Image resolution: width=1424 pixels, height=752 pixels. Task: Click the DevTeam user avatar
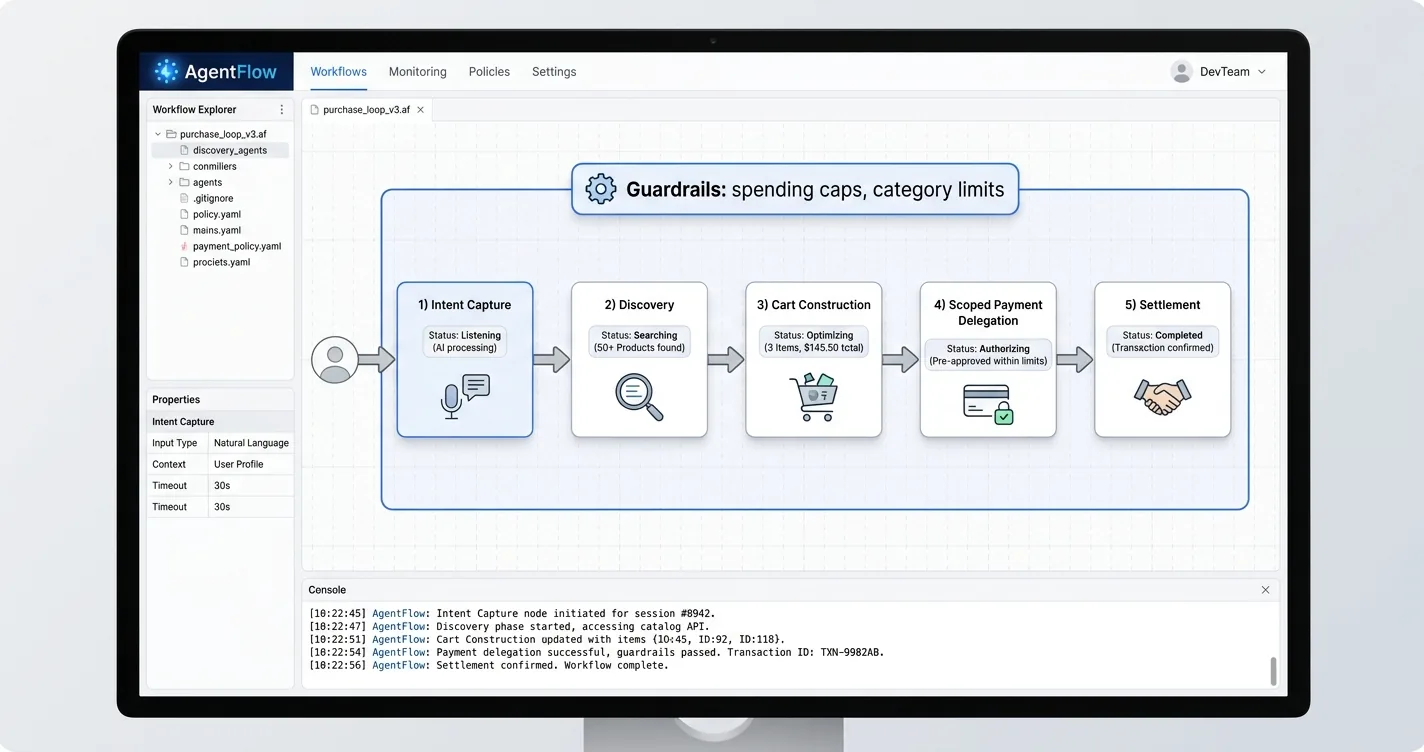coord(1182,72)
